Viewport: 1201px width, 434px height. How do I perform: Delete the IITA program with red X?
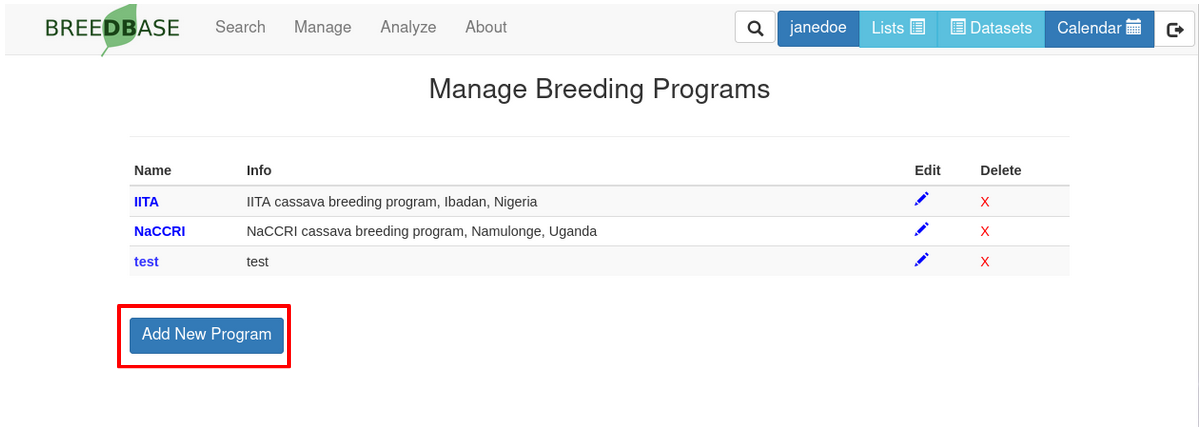tap(985, 202)
